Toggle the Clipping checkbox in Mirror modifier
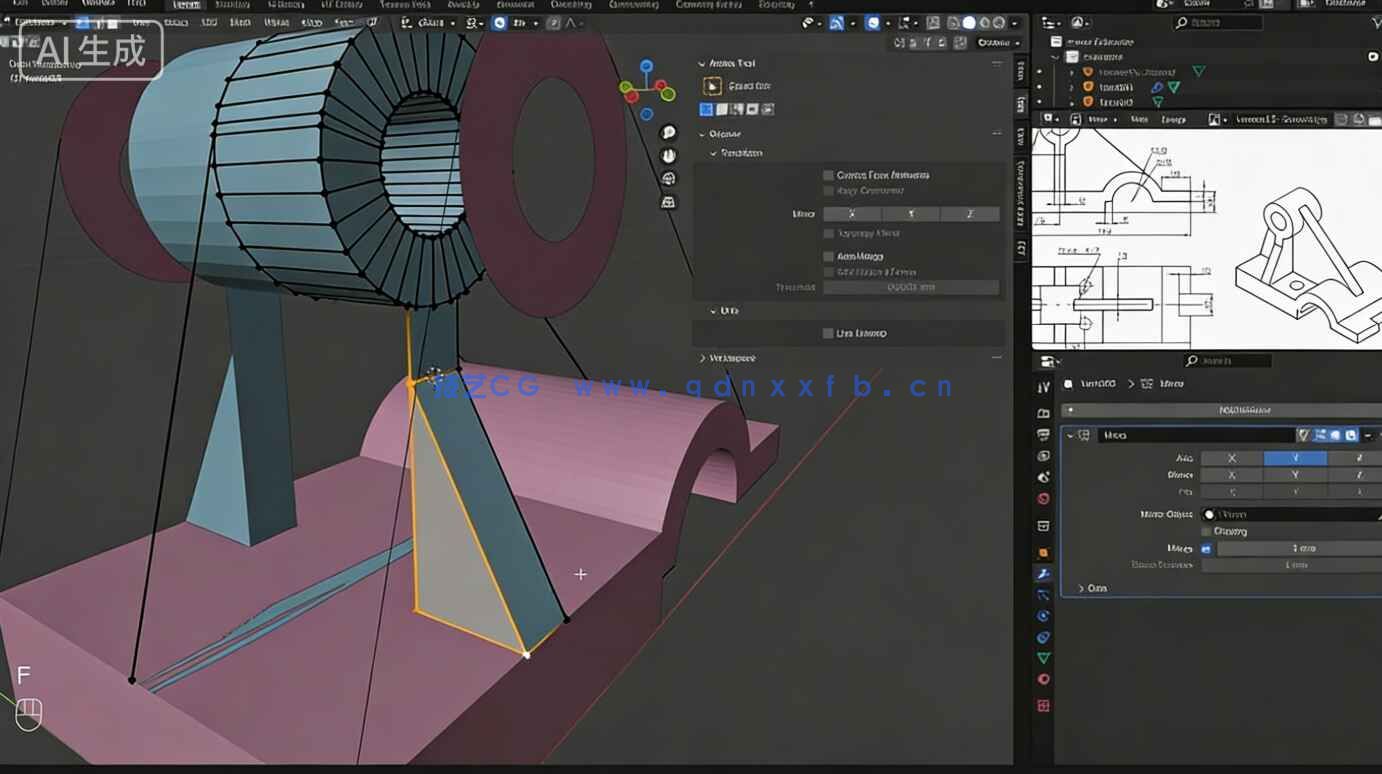 (1206, 531)
